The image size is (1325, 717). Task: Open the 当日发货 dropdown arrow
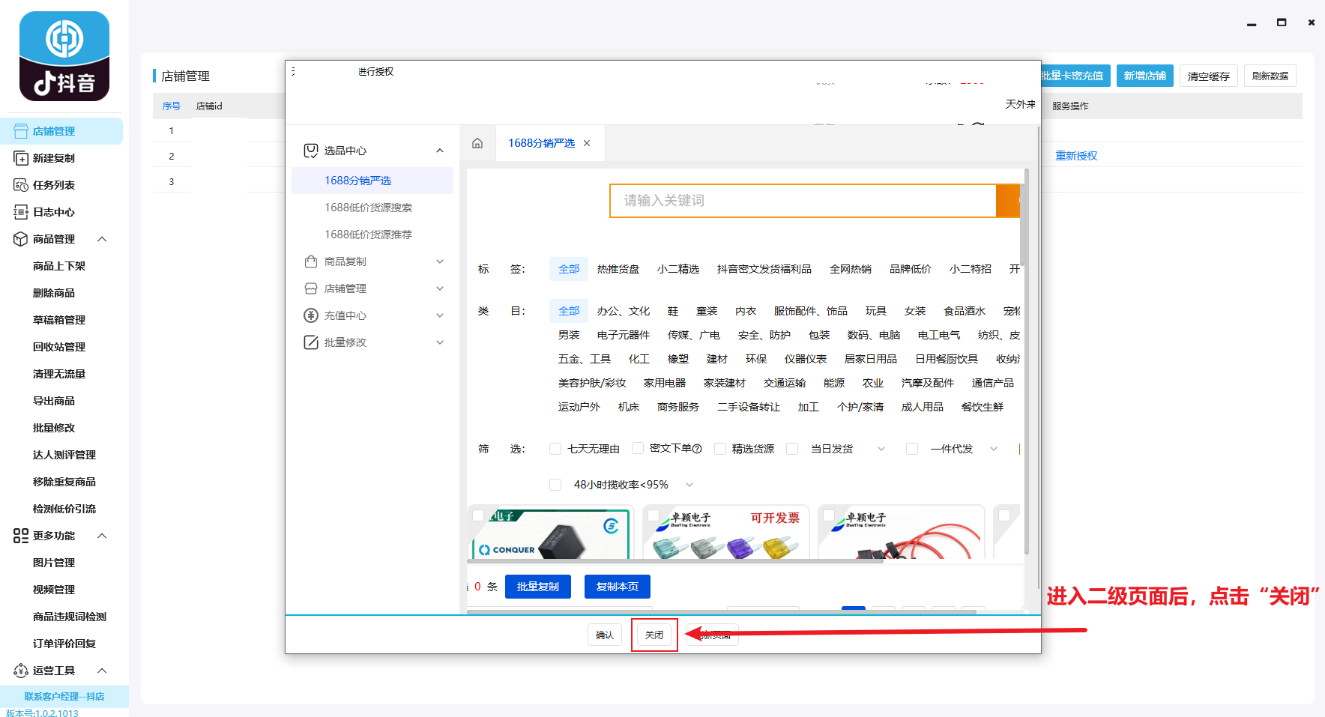pyautogui.click(x=881, y=449)
